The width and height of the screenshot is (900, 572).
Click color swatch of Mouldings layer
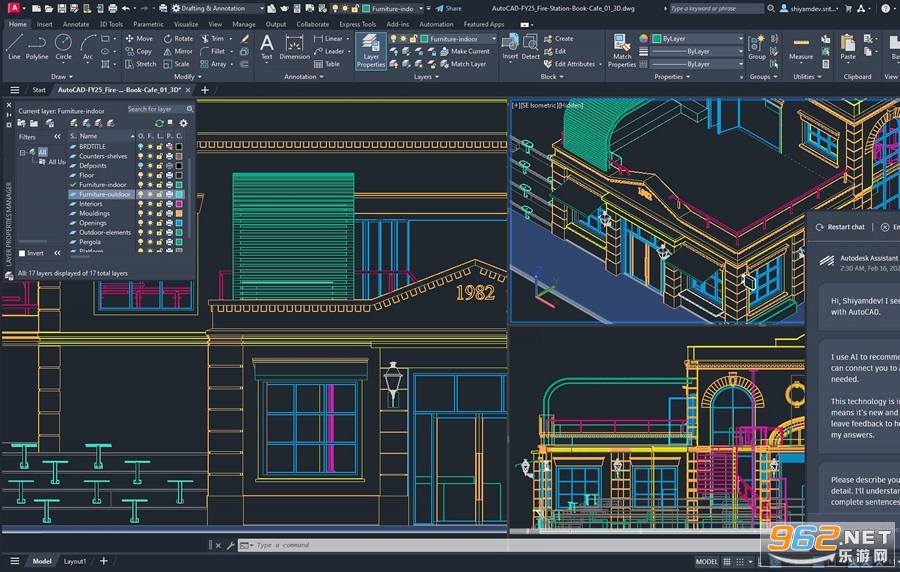click(x=179, y=213)
